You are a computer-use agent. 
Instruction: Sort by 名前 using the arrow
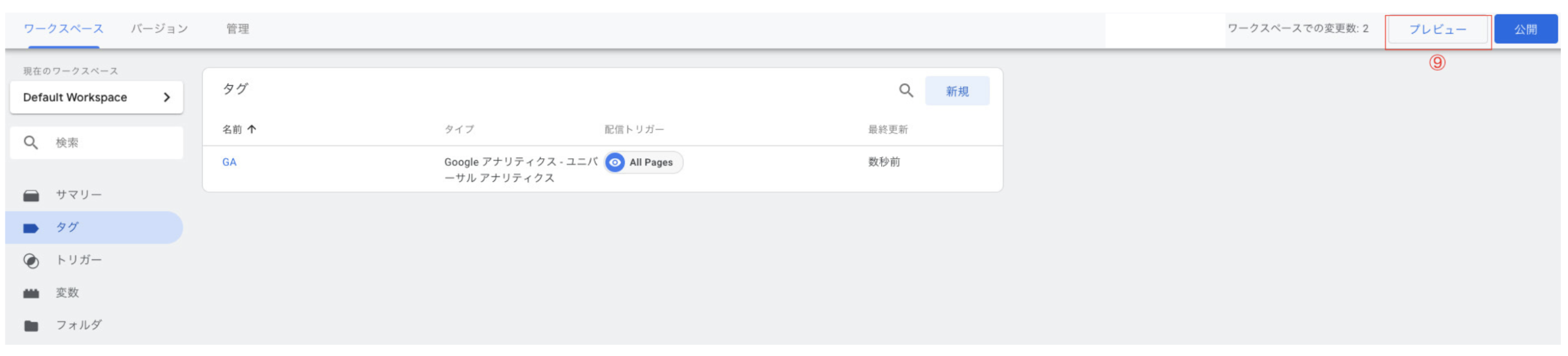252,129
